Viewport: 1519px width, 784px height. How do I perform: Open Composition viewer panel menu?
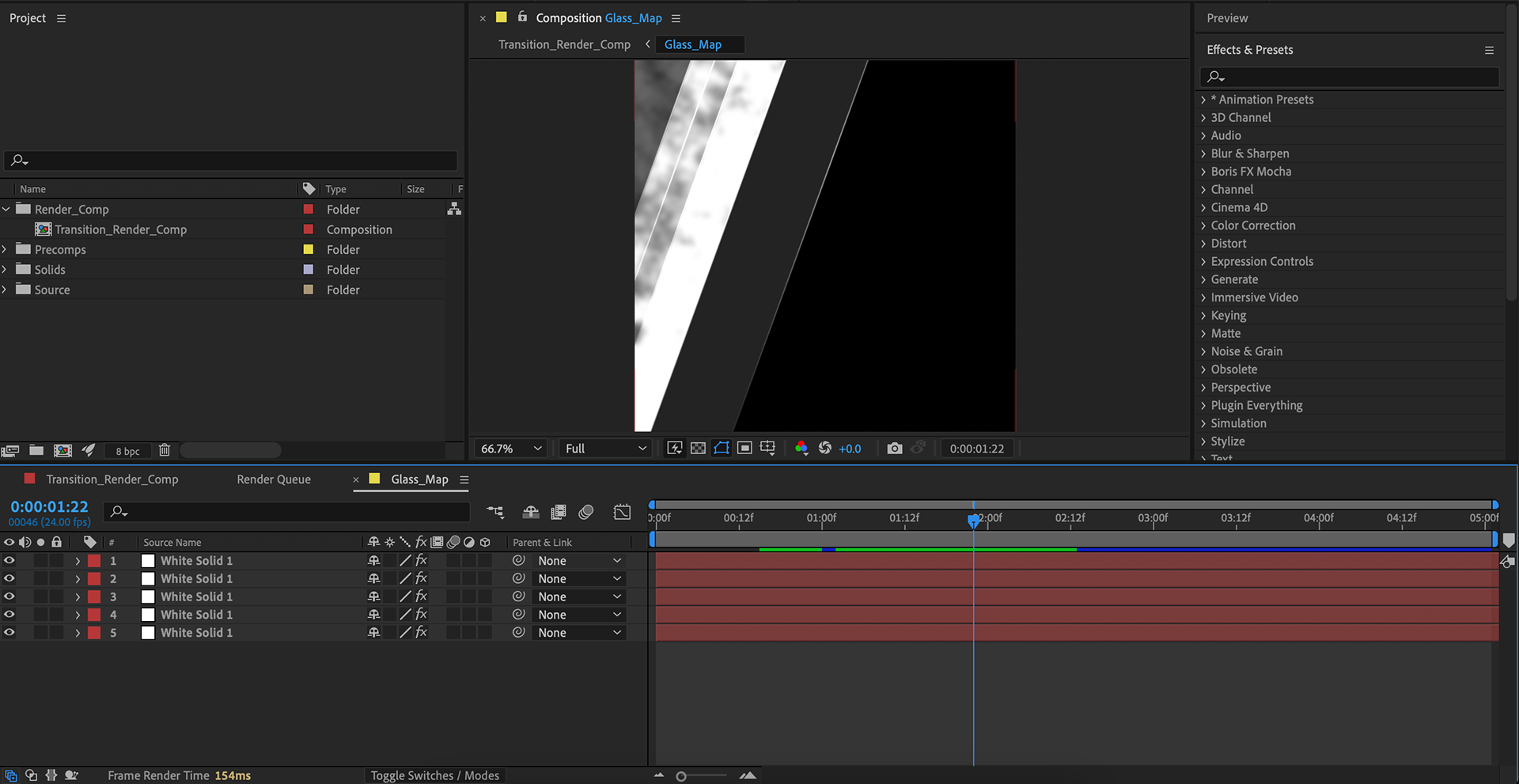coord(676,18)
